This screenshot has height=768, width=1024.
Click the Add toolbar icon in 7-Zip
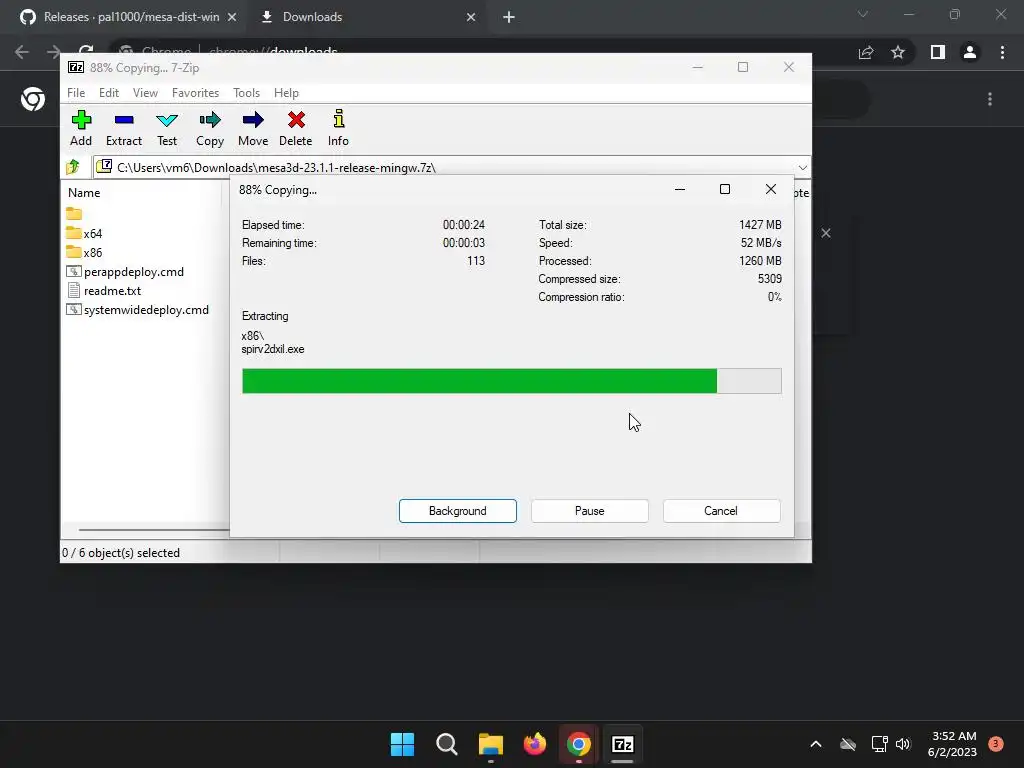[x=81, y=128]
